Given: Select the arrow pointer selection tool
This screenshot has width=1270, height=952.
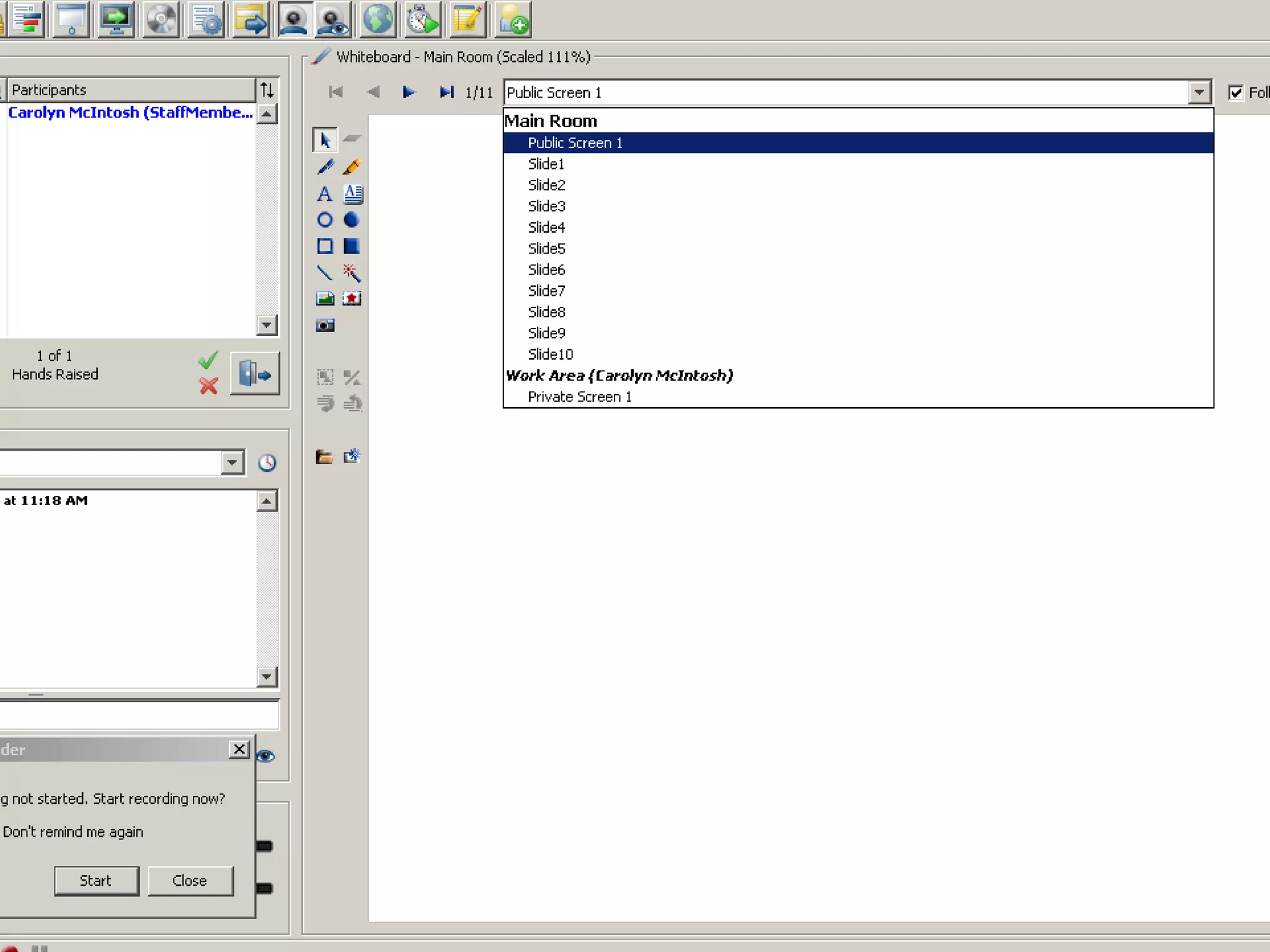Looking at the screenshot, I should click(325, 140).
